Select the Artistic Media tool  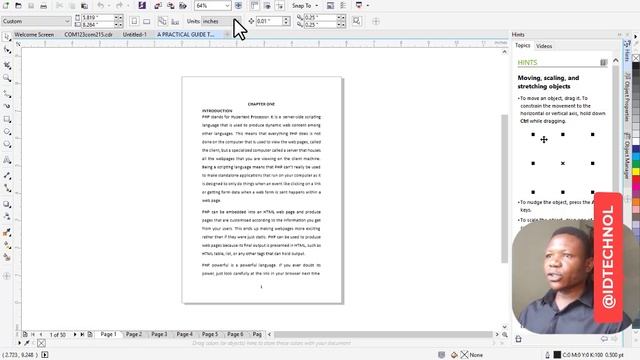[x=7, y=106]
